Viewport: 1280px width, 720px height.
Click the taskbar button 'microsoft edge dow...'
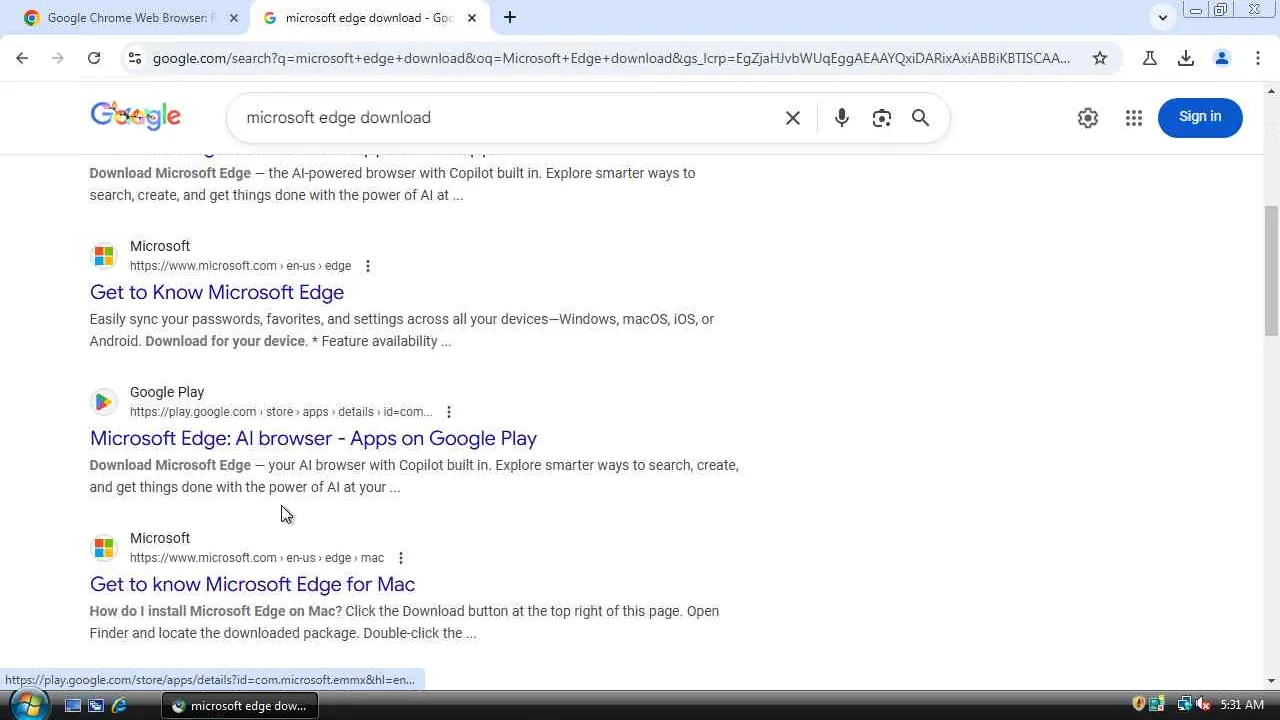tap(240, 705)
